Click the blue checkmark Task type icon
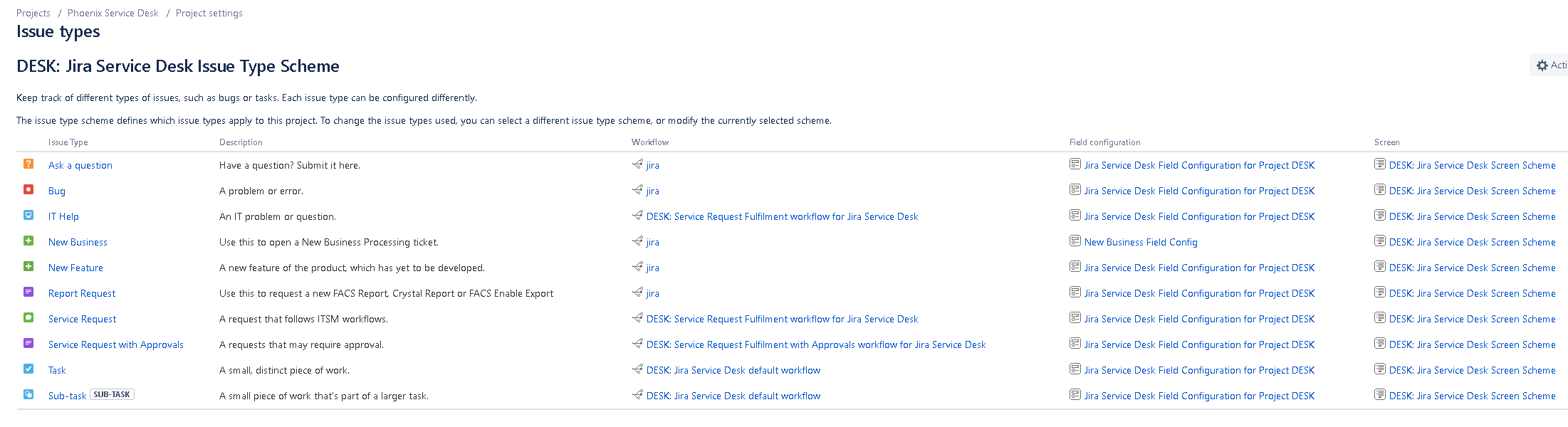Image resolution: width=1568 pixels, height=427 pixels. [28, 369]
